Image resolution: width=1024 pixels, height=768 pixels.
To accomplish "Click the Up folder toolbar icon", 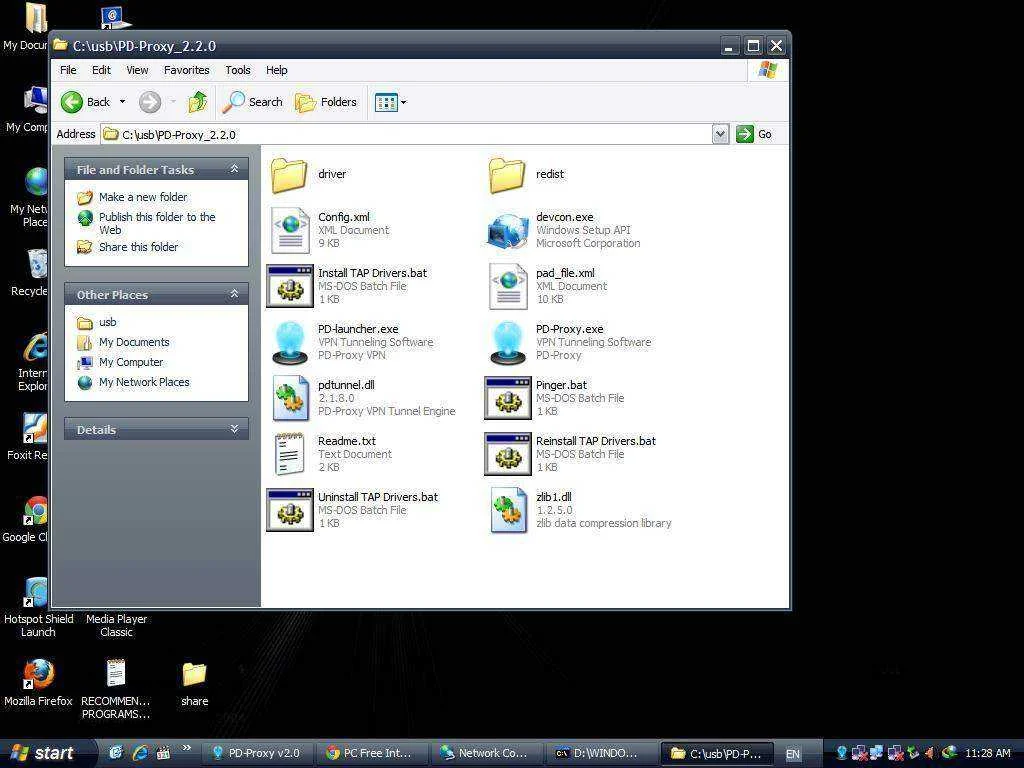I will [197, 102].
